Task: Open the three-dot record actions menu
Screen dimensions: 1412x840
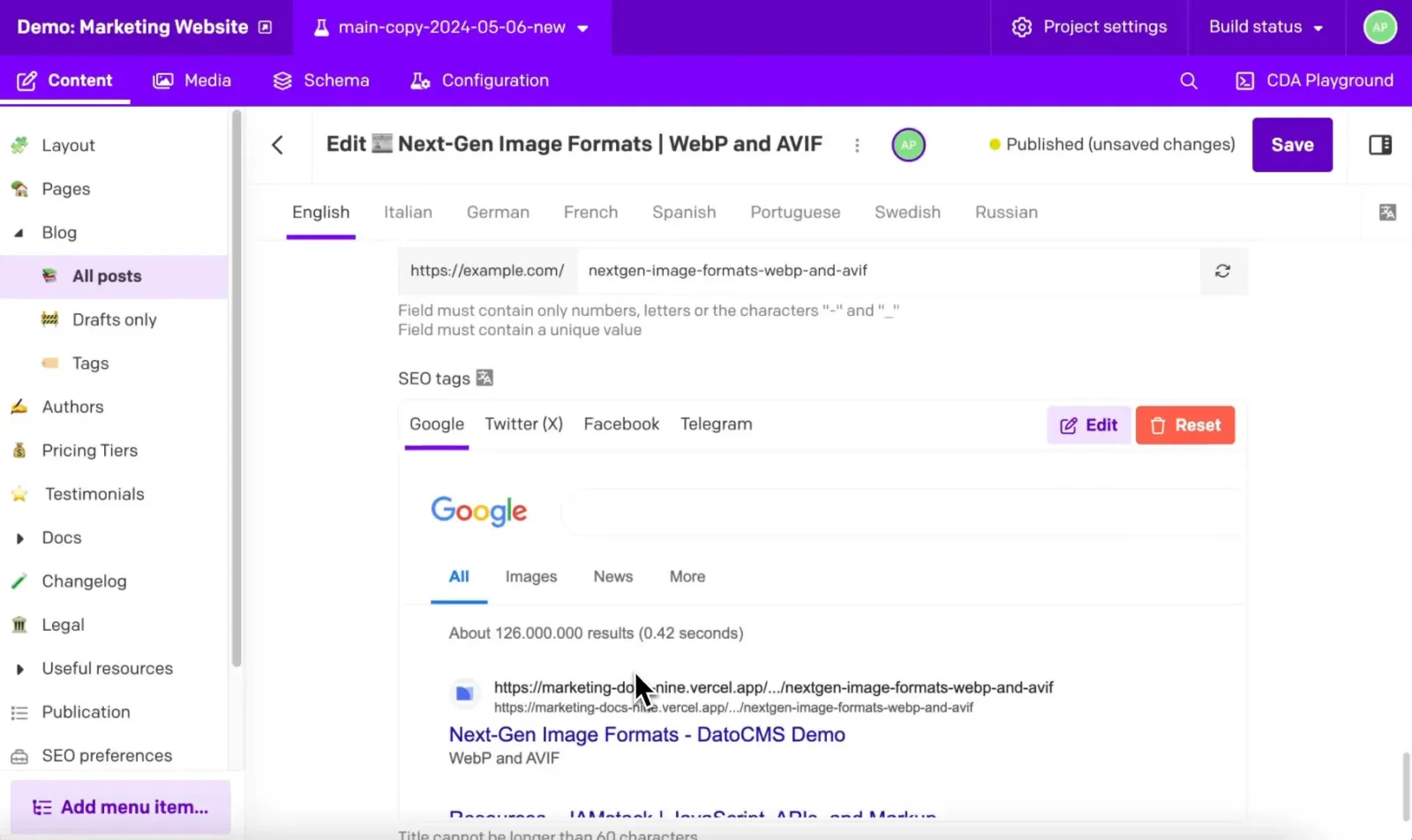Action: point(857,145)
